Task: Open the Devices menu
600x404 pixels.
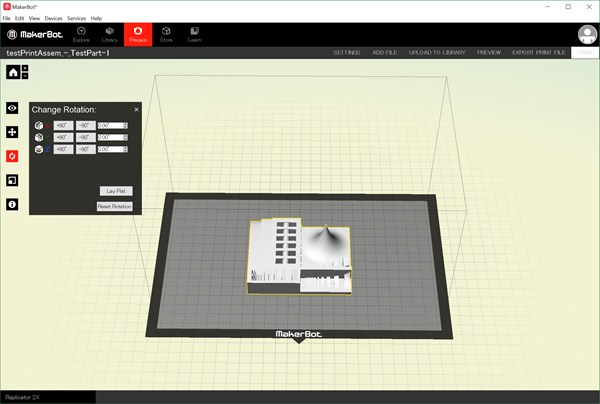Action: (53, 18)
